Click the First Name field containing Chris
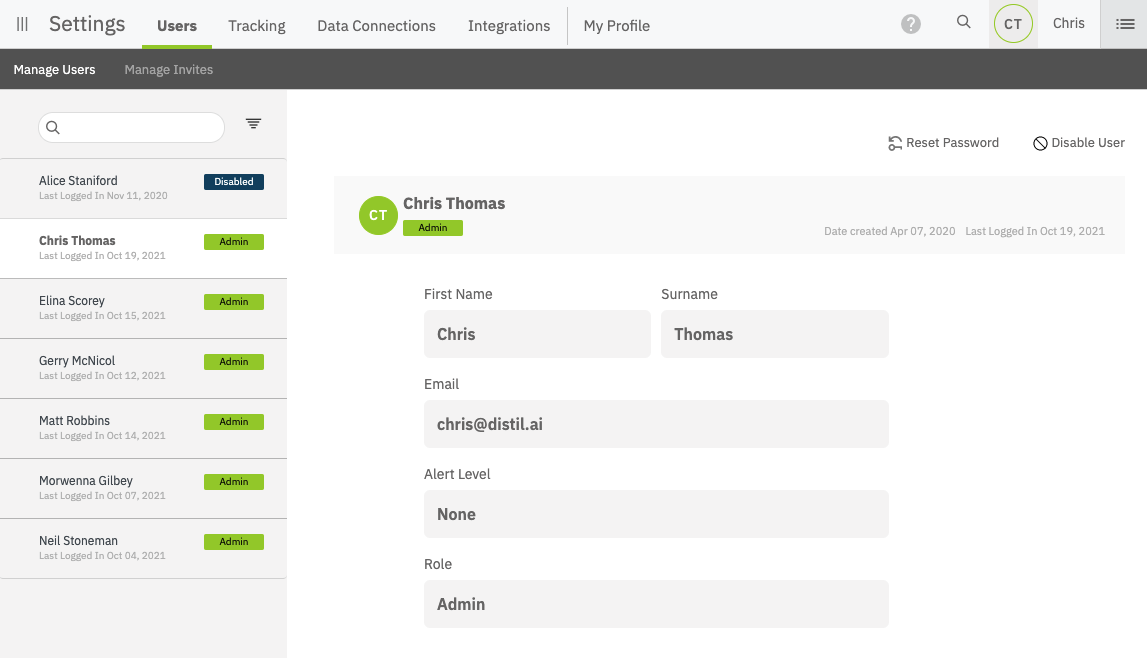The width and height of the screenshot is (1147, 658). tap(537, 334)
